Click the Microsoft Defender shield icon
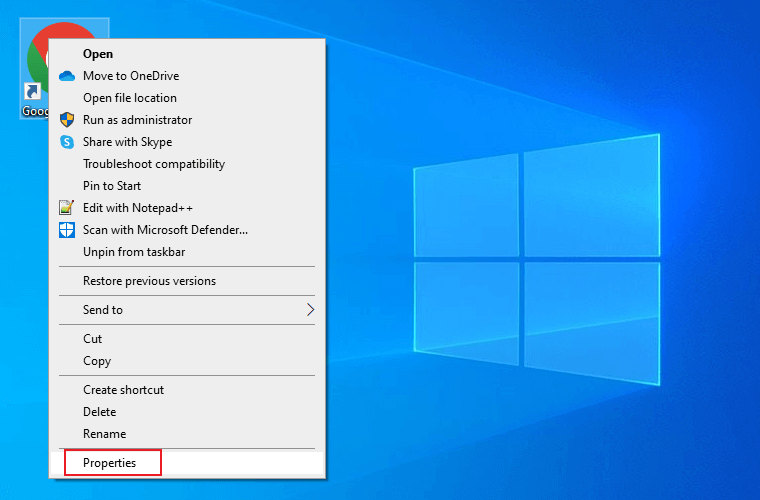Viewport: 760px width, 500px height. click(x=67, y=230)
